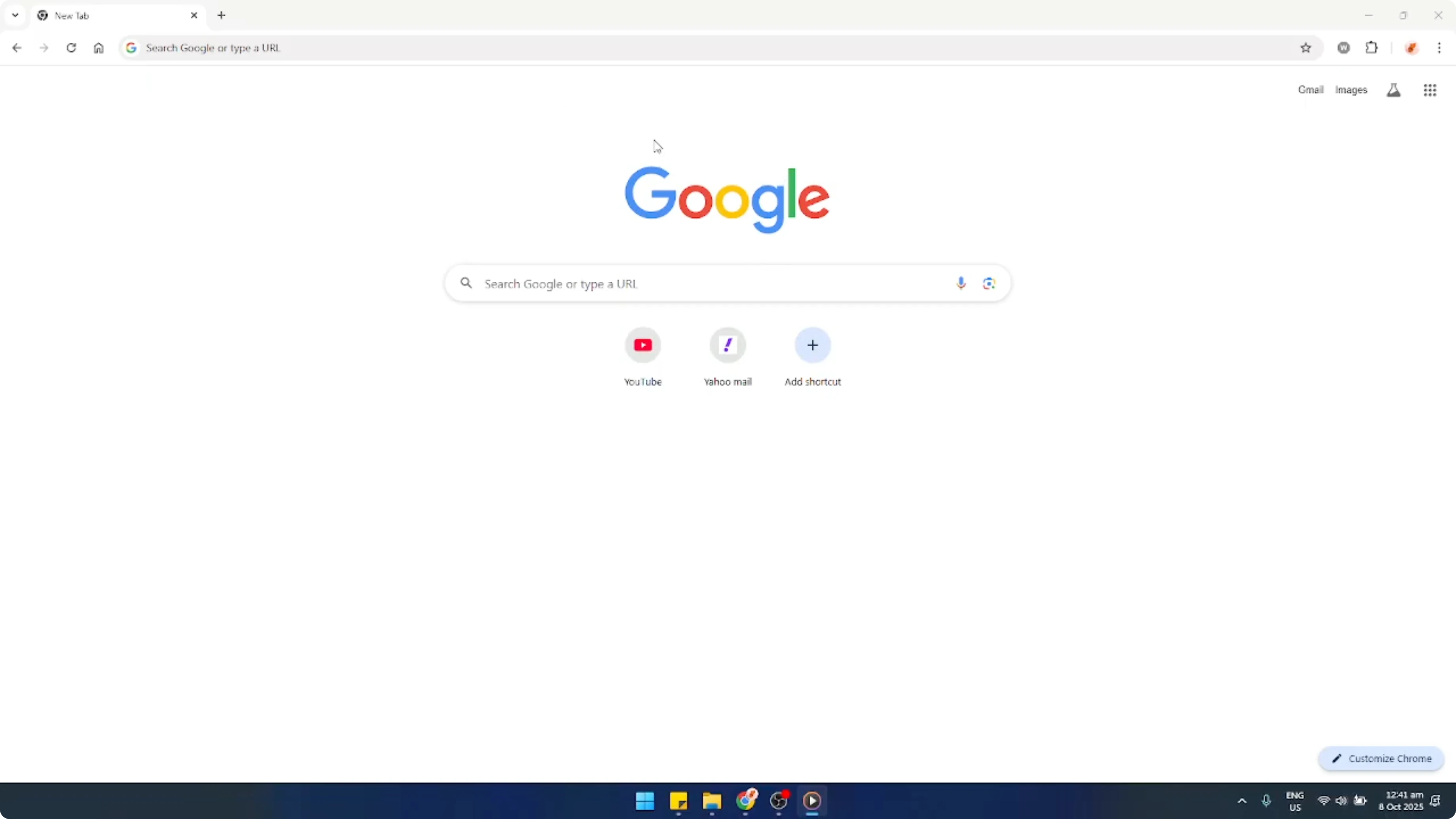Switch to Google Images
This screenshot has width=1456, height=819.
pyautogui.click(x=1352, y=90)
